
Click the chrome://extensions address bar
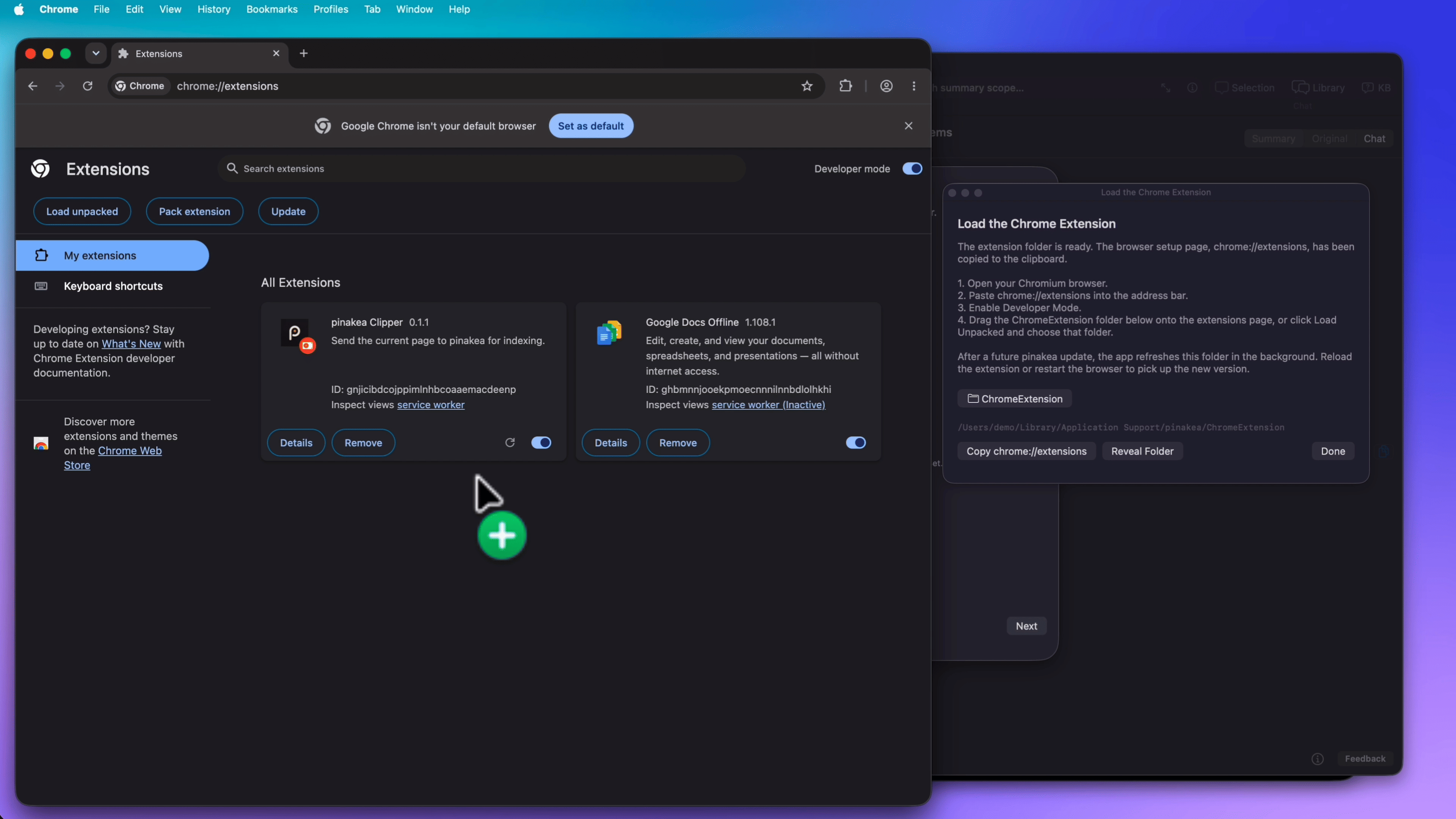466,86
